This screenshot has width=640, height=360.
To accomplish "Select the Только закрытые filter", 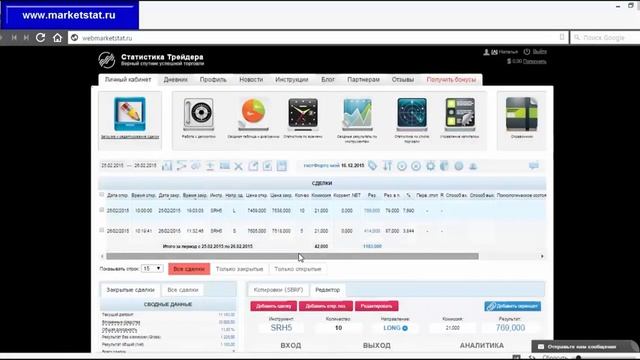I will (239, 269).
